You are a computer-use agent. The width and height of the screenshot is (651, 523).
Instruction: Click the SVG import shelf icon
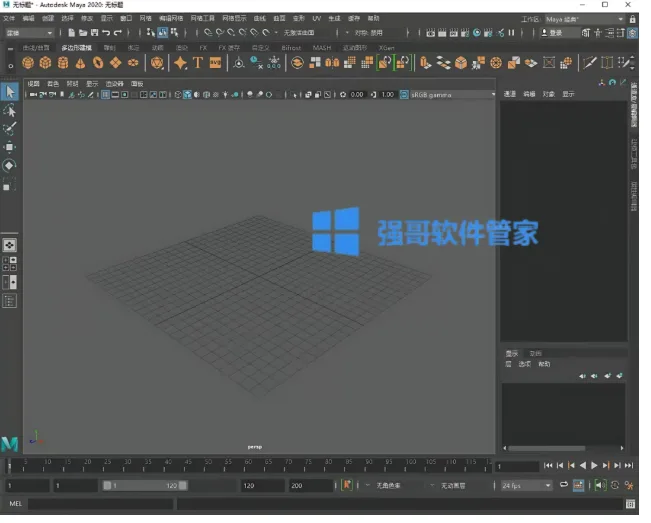215,63
